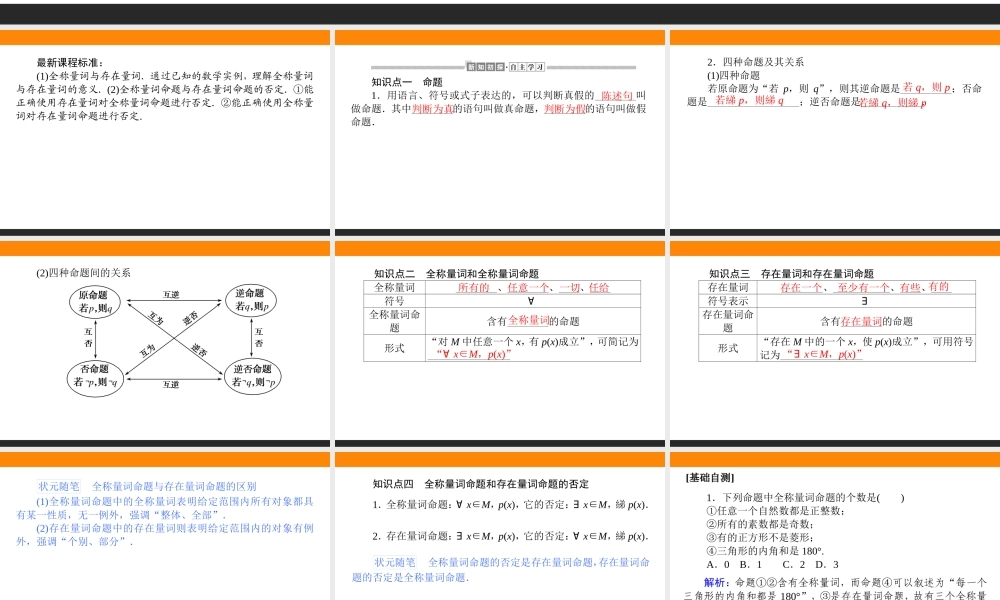
Task: Click the heading text 最新课程标准:
Action: 70,62
